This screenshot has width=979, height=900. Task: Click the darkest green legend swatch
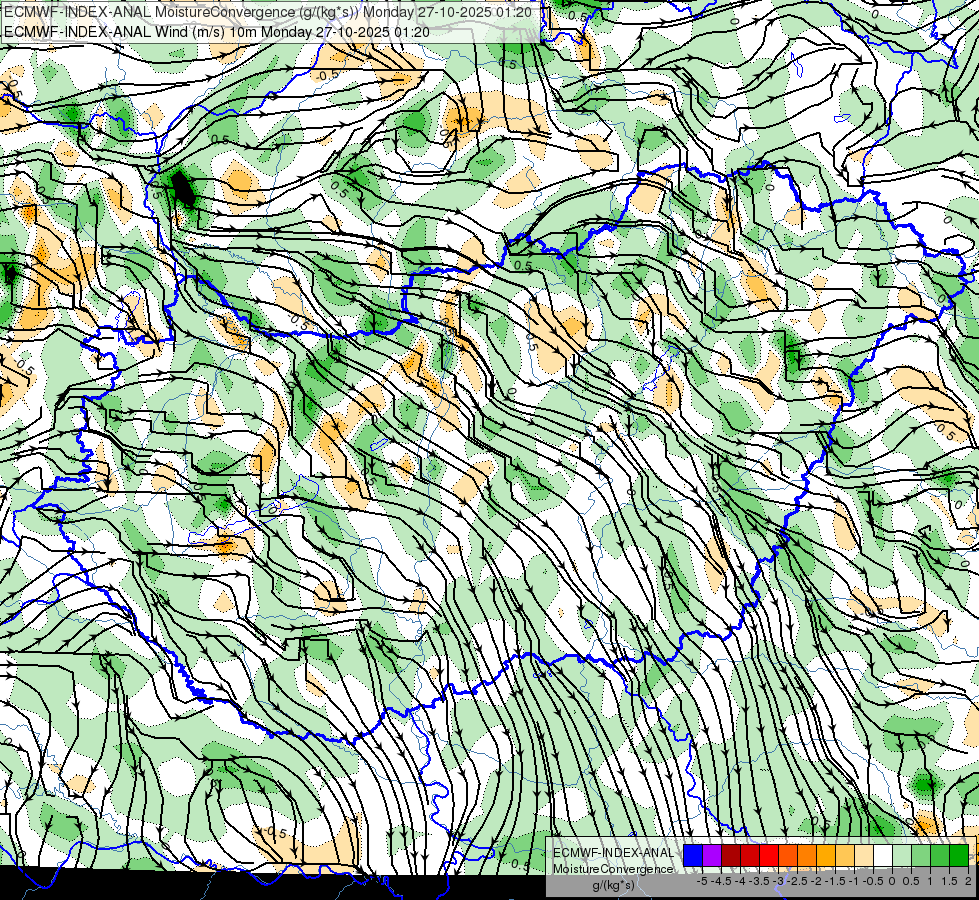click(959, 855)
